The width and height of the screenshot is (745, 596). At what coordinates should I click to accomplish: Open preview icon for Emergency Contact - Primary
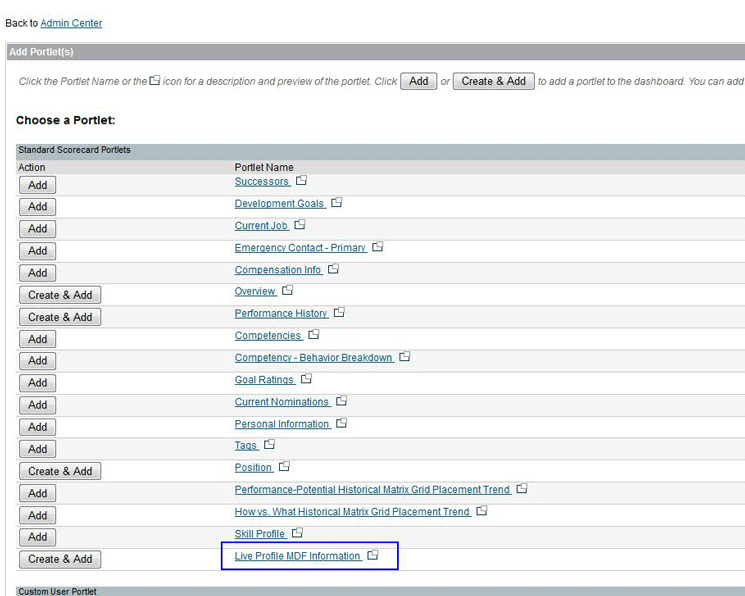(x=378, y=247)
